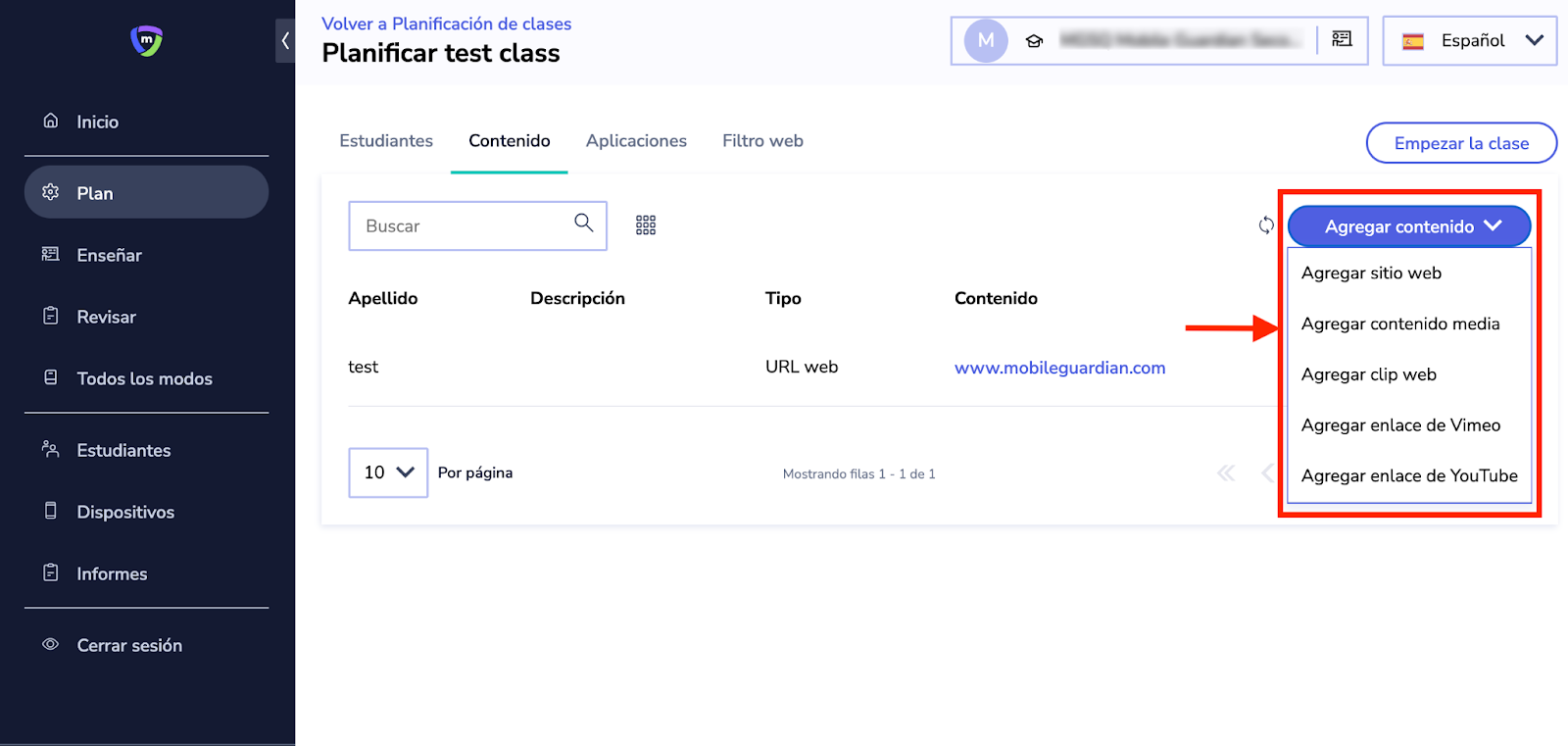This screenshot has height=746, width=1568.
Task: Collapse the Agregar contenido dropdown button
Action: pyautogui.click(x=1408, y=226)
